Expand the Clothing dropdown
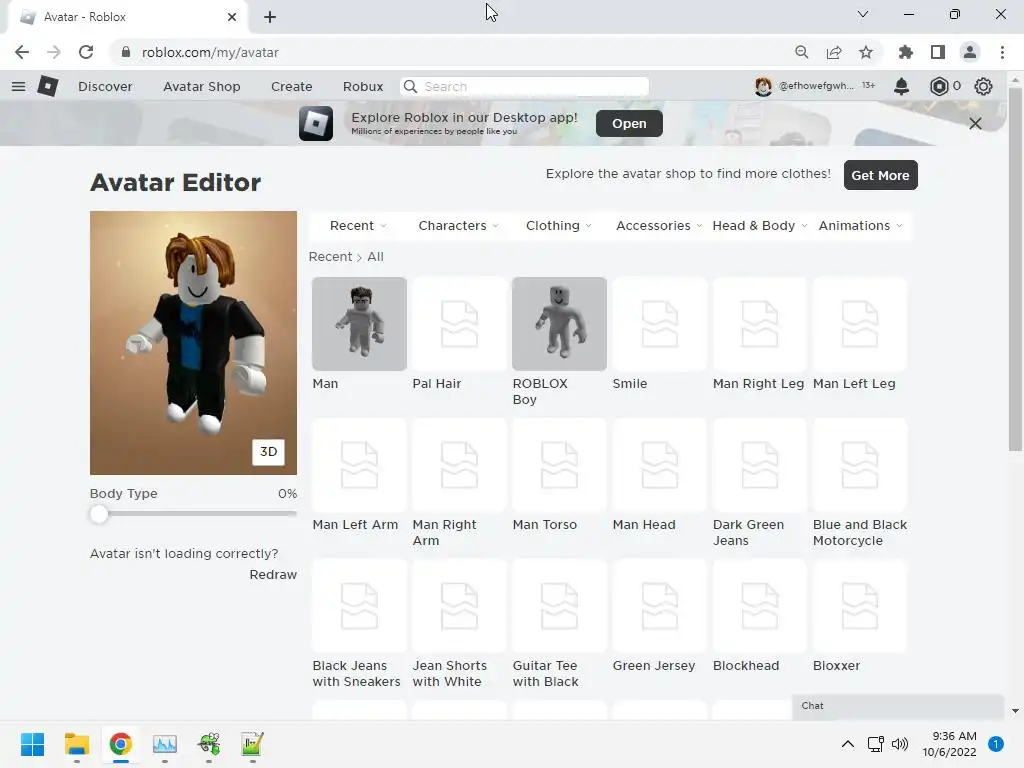Viewport: 1024px width, 768px height. coord(558,226)
